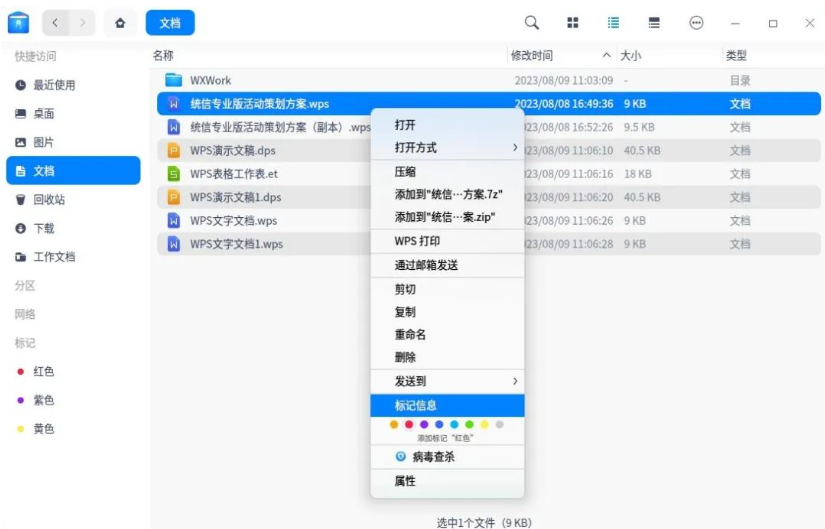
Task: Click the 类型 column header
Action: 736,55
